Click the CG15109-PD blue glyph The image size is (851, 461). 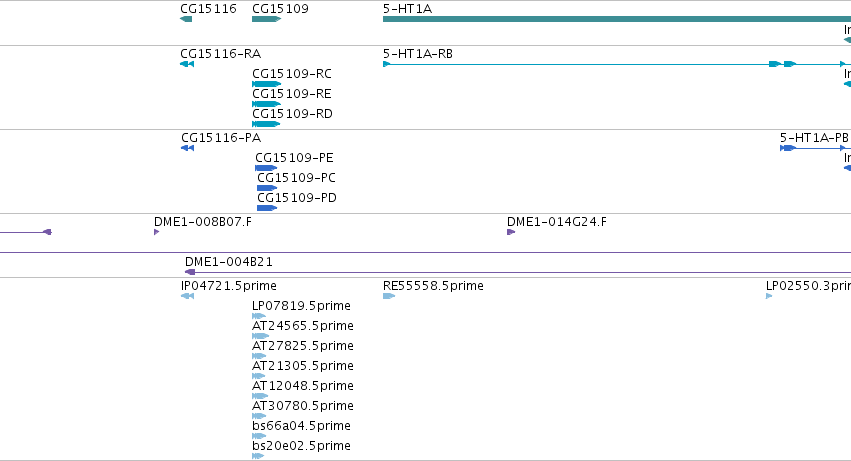coord(267,209)
